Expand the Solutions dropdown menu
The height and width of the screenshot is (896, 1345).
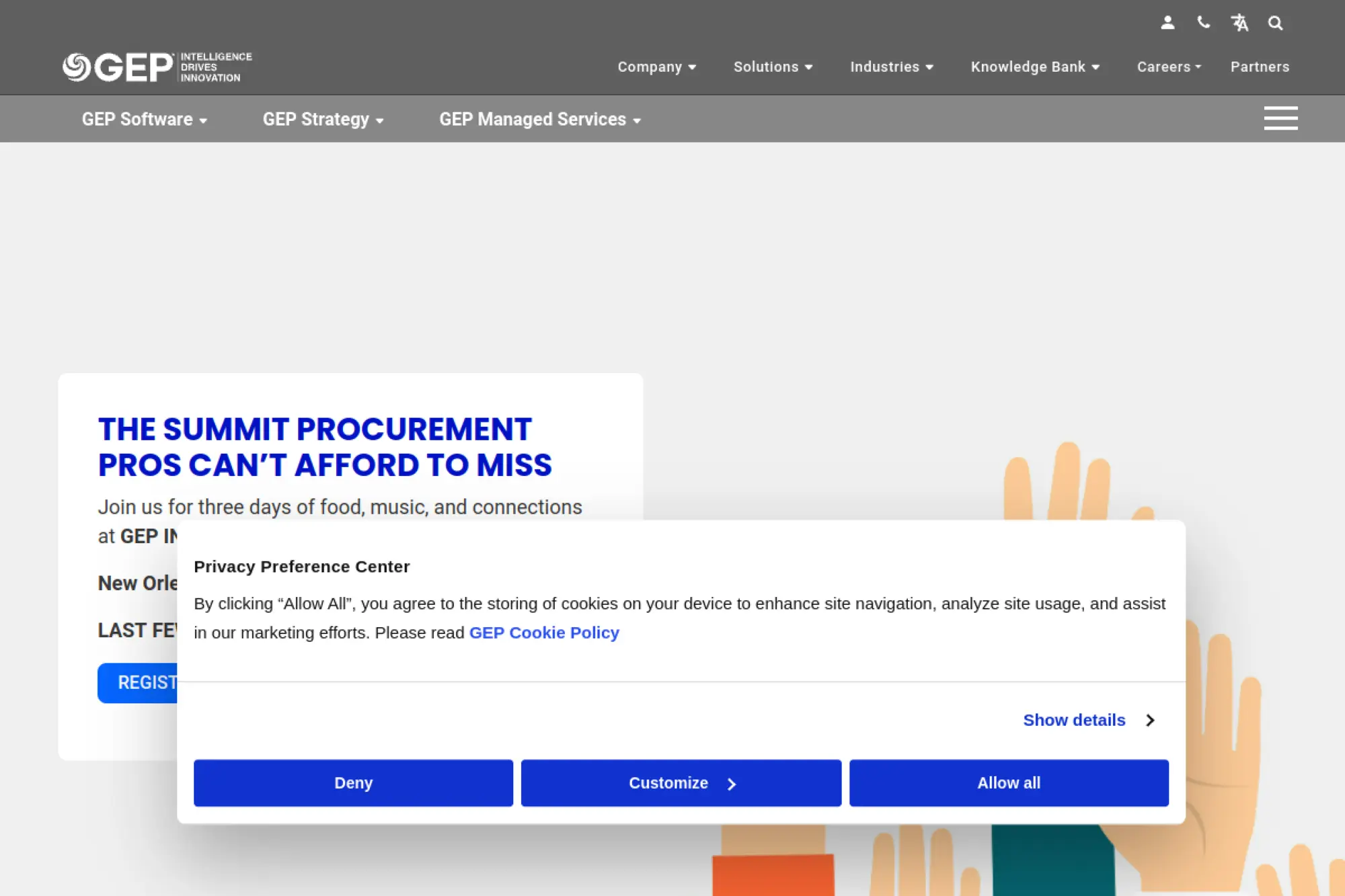click(x=773, y=67)
